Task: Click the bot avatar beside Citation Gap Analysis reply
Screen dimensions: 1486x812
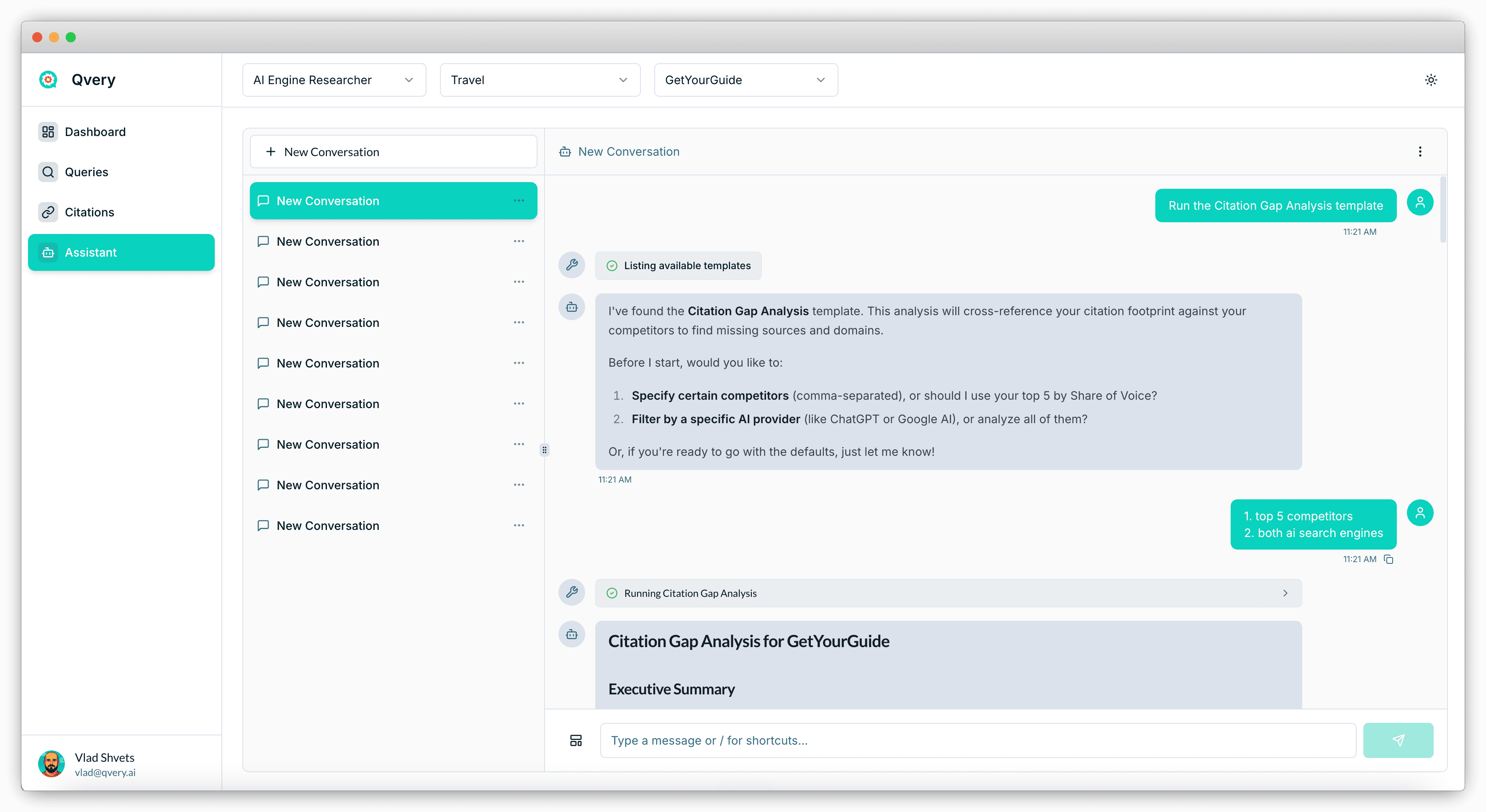Action: point(572,635)
